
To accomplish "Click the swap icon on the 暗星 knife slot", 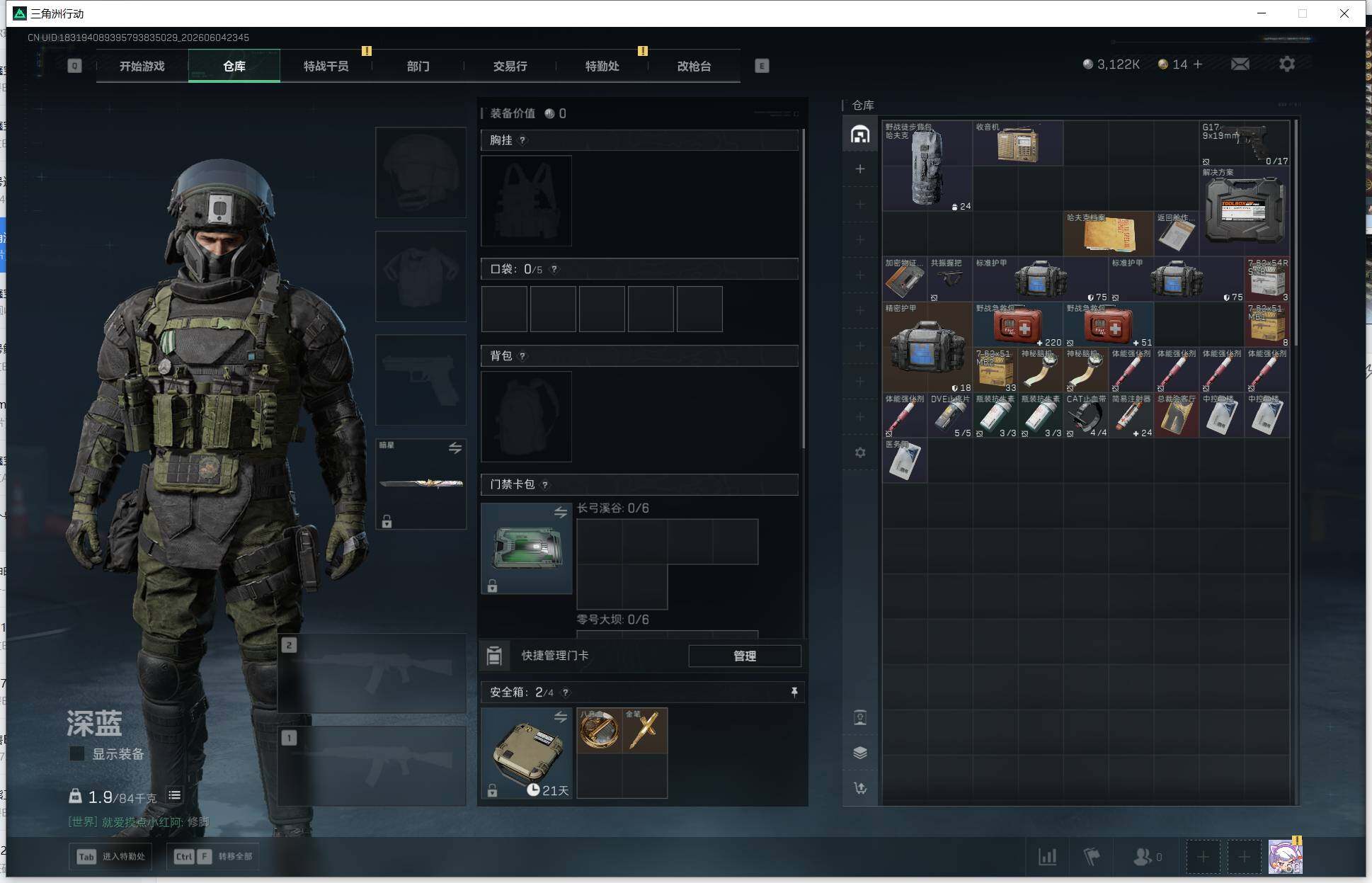I will click(x=455, y=448).
